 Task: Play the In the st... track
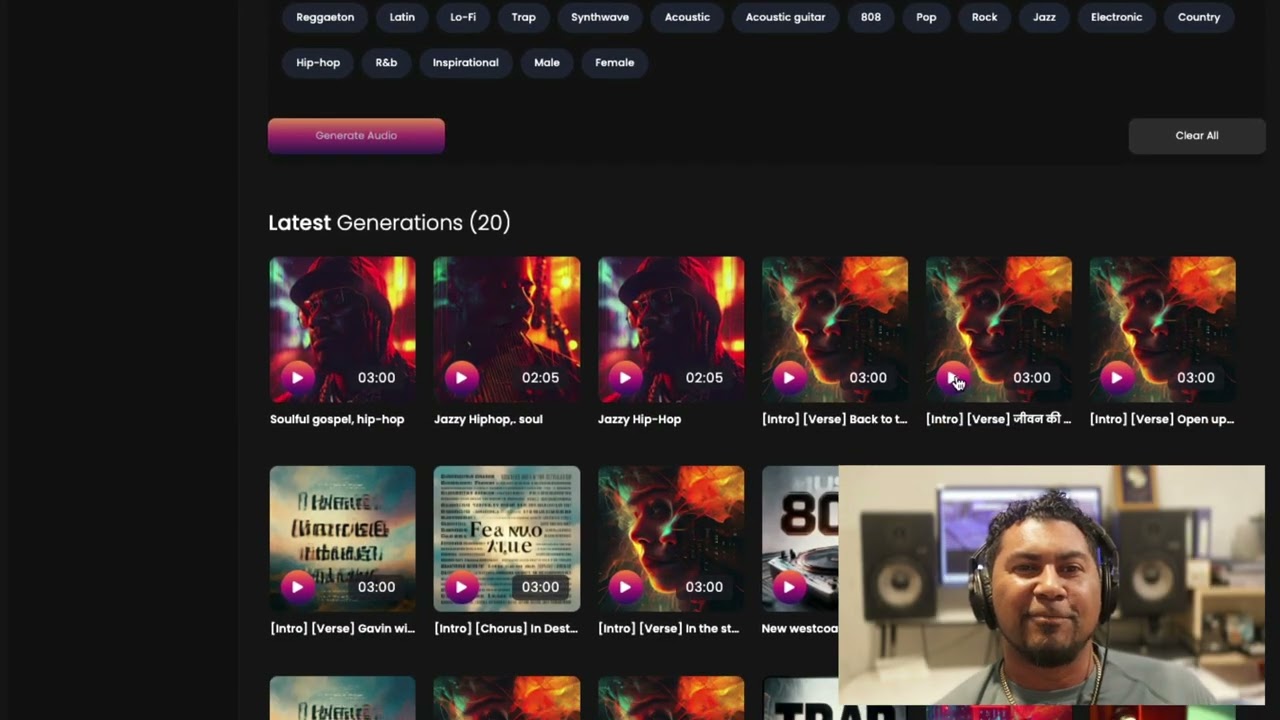(x=625, y=587)
